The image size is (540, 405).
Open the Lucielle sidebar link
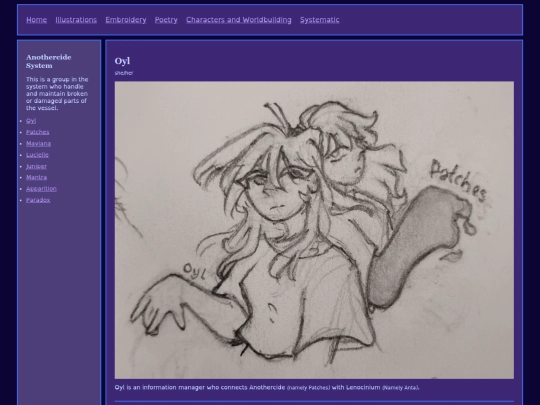pos(37,155)
